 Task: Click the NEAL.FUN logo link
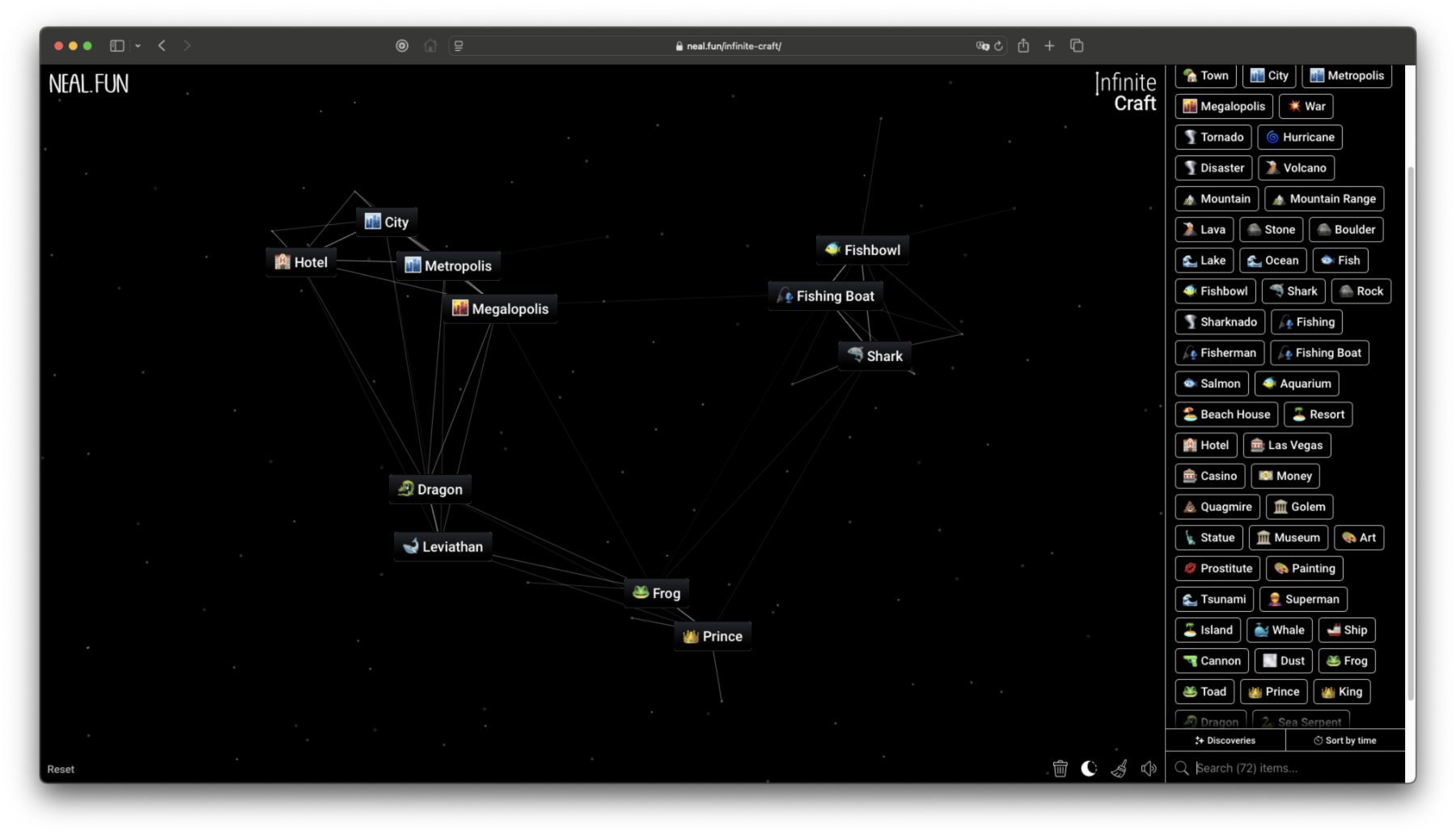(88, 83)
